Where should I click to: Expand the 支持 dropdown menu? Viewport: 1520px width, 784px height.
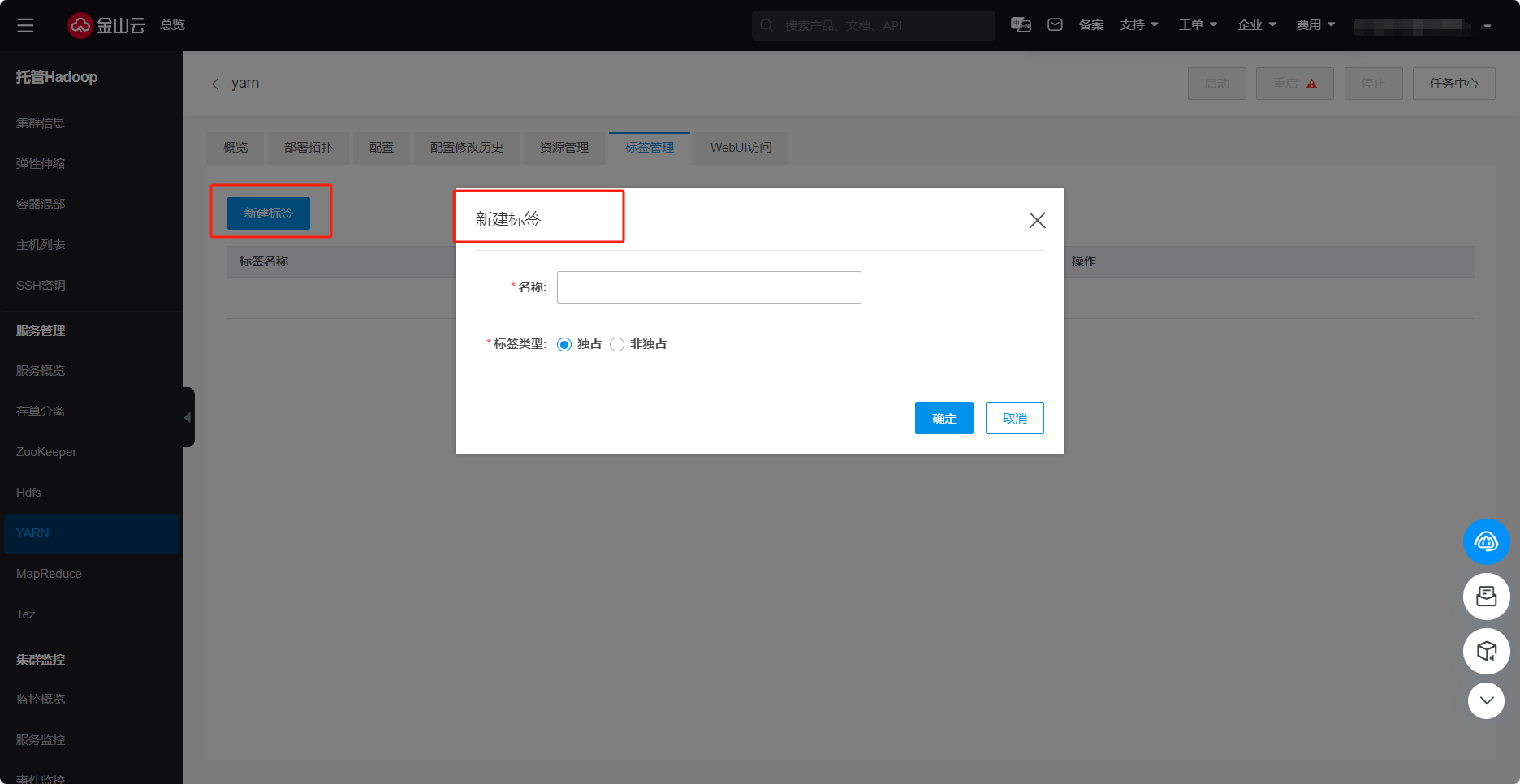pyautogui.click(x=1138, y=25)
